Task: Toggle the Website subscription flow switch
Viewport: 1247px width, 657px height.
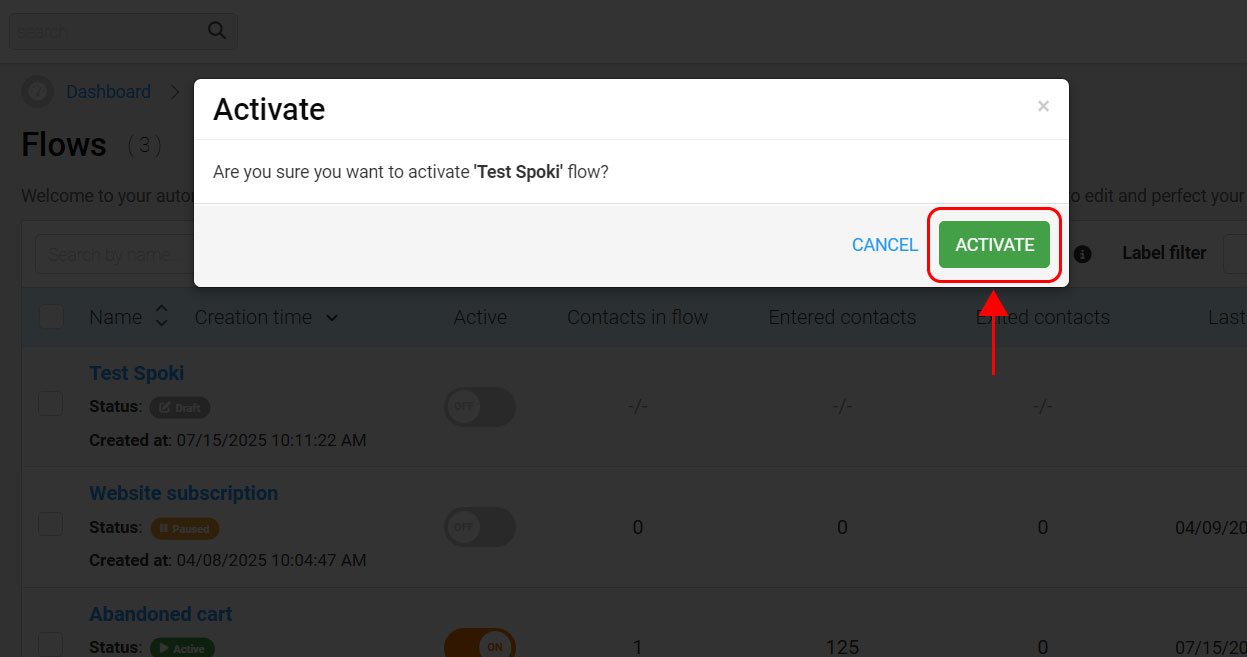Action: [x=480, y=527]
